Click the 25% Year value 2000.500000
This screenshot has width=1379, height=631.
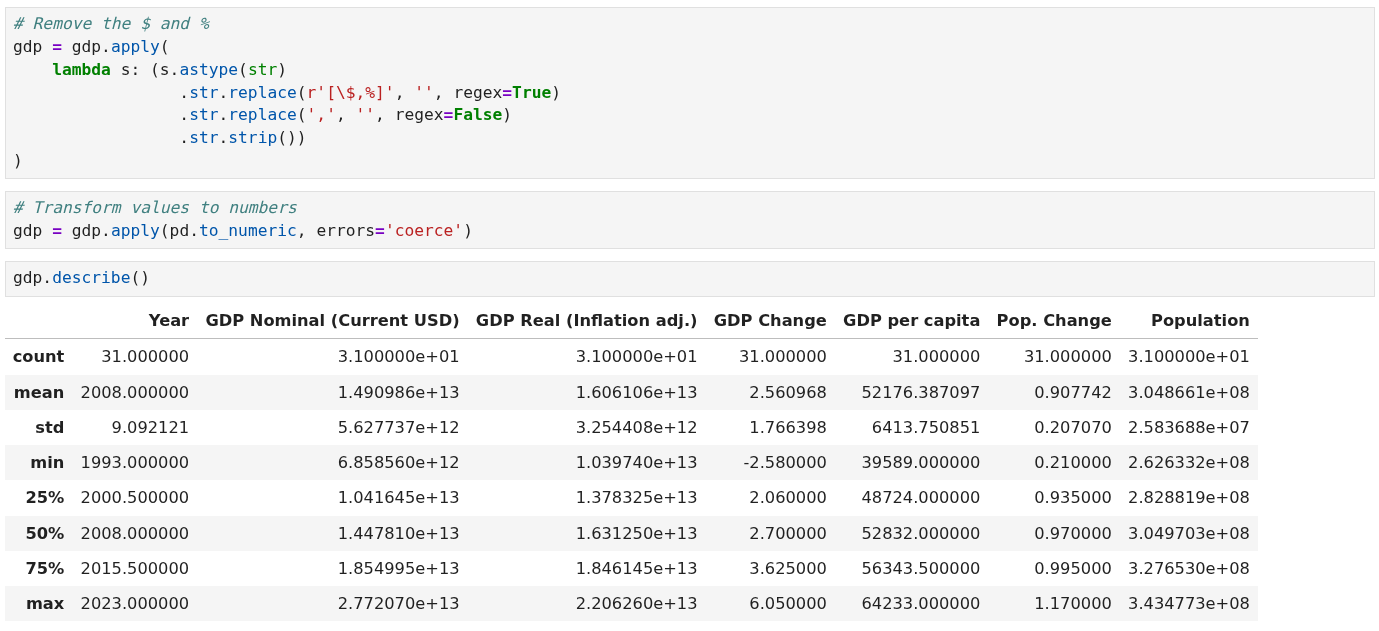[x=135, y=497]
